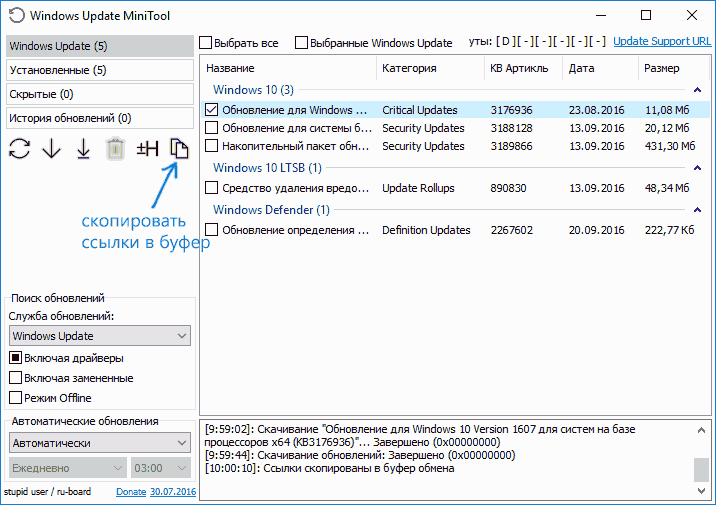Click the hide updates ±H icon

[147, 149]
